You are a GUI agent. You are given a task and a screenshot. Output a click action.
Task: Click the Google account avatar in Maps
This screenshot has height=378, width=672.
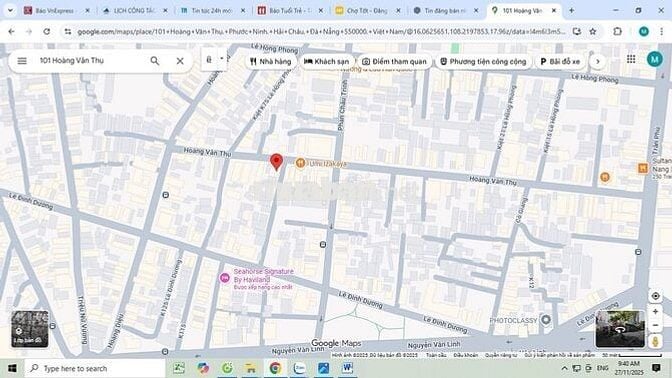pos(654,59)
